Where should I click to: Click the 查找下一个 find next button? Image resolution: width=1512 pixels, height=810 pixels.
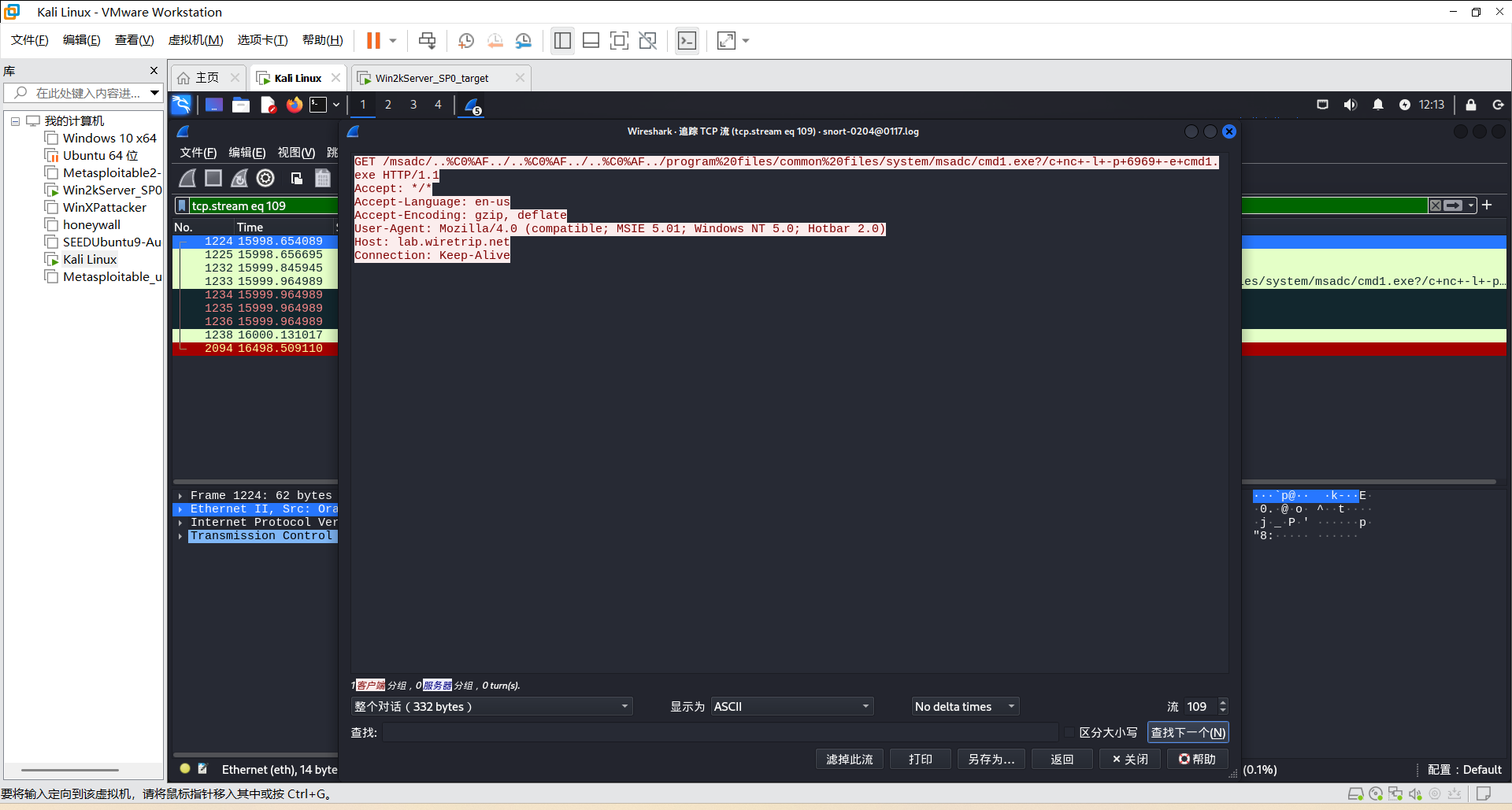(x=1188, y=733)
